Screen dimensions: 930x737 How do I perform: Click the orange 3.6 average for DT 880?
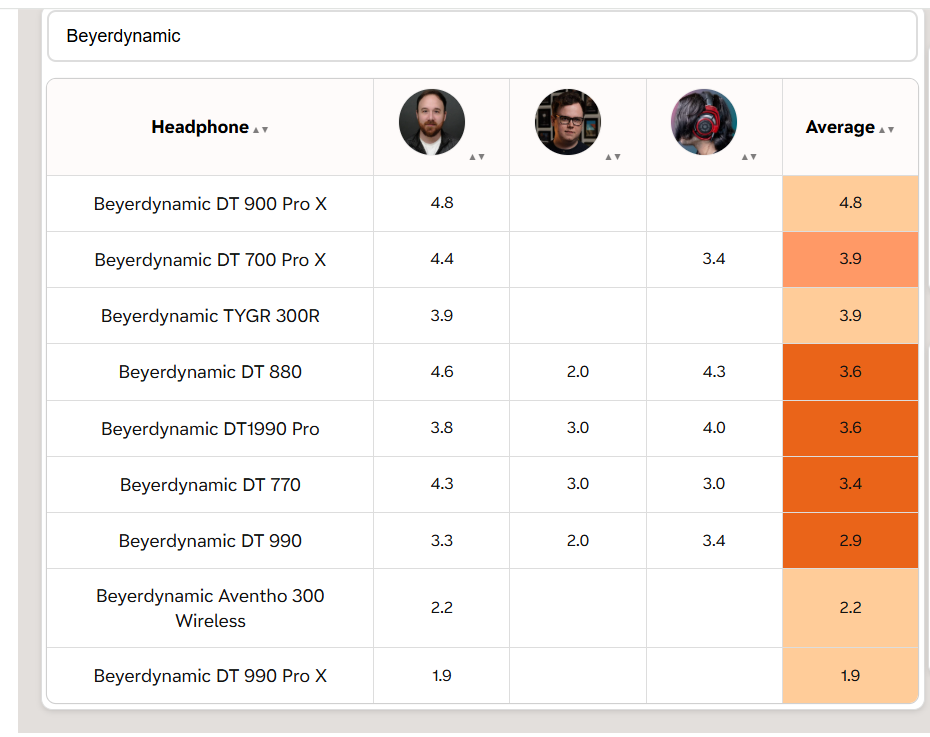click(x=850, y=372)
